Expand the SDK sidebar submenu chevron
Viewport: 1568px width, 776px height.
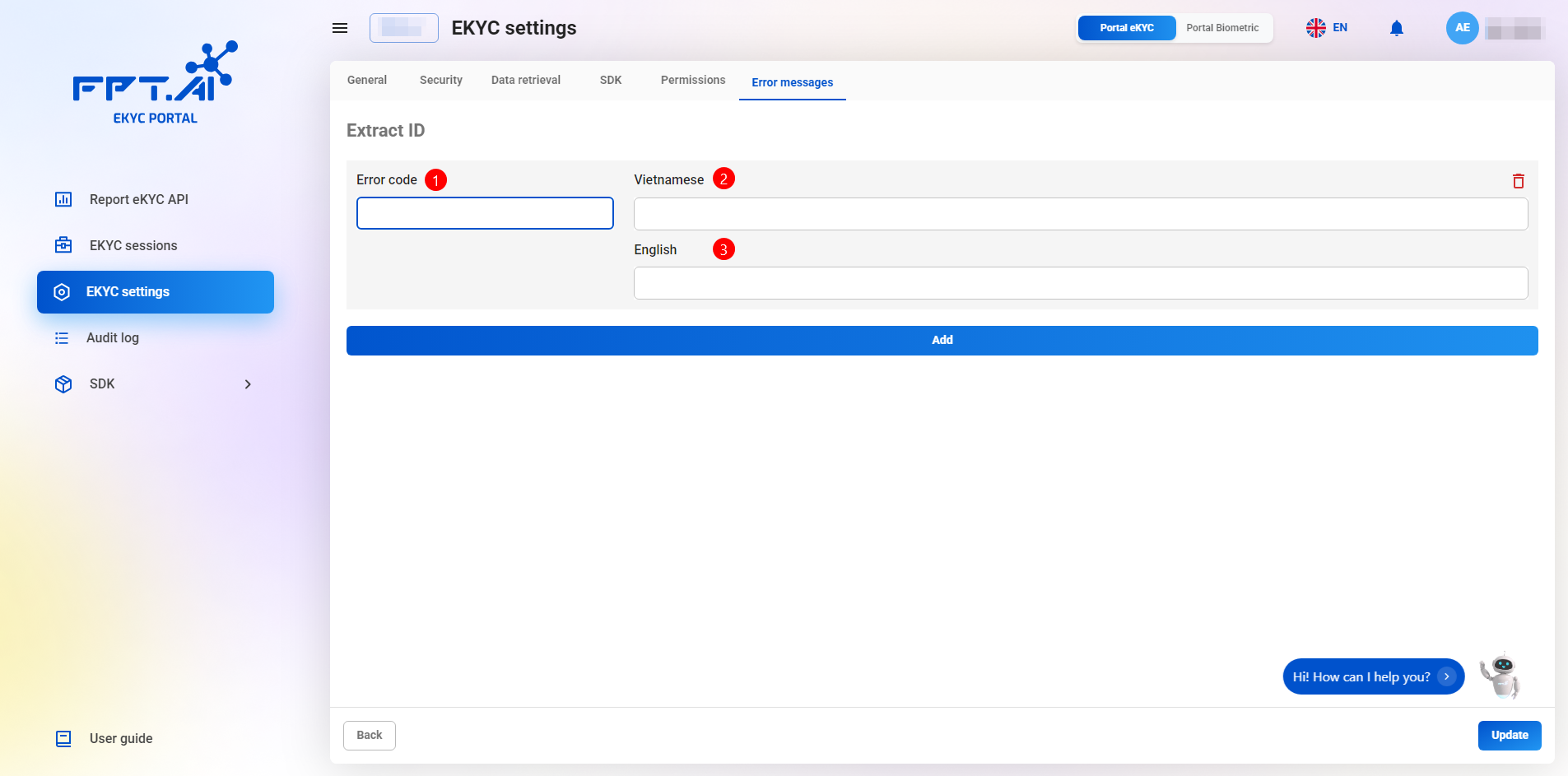248,384
